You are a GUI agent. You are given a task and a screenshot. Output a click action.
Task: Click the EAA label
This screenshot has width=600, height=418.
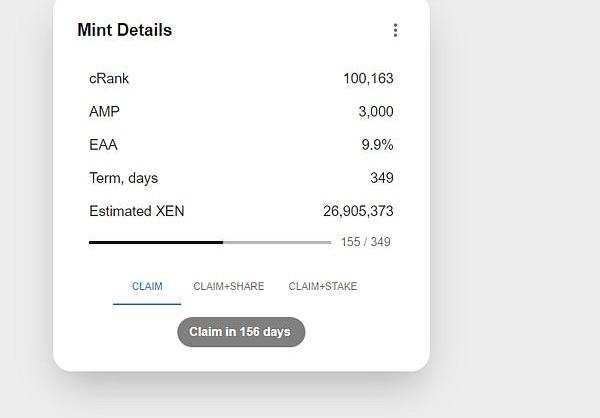pos(103,145)
